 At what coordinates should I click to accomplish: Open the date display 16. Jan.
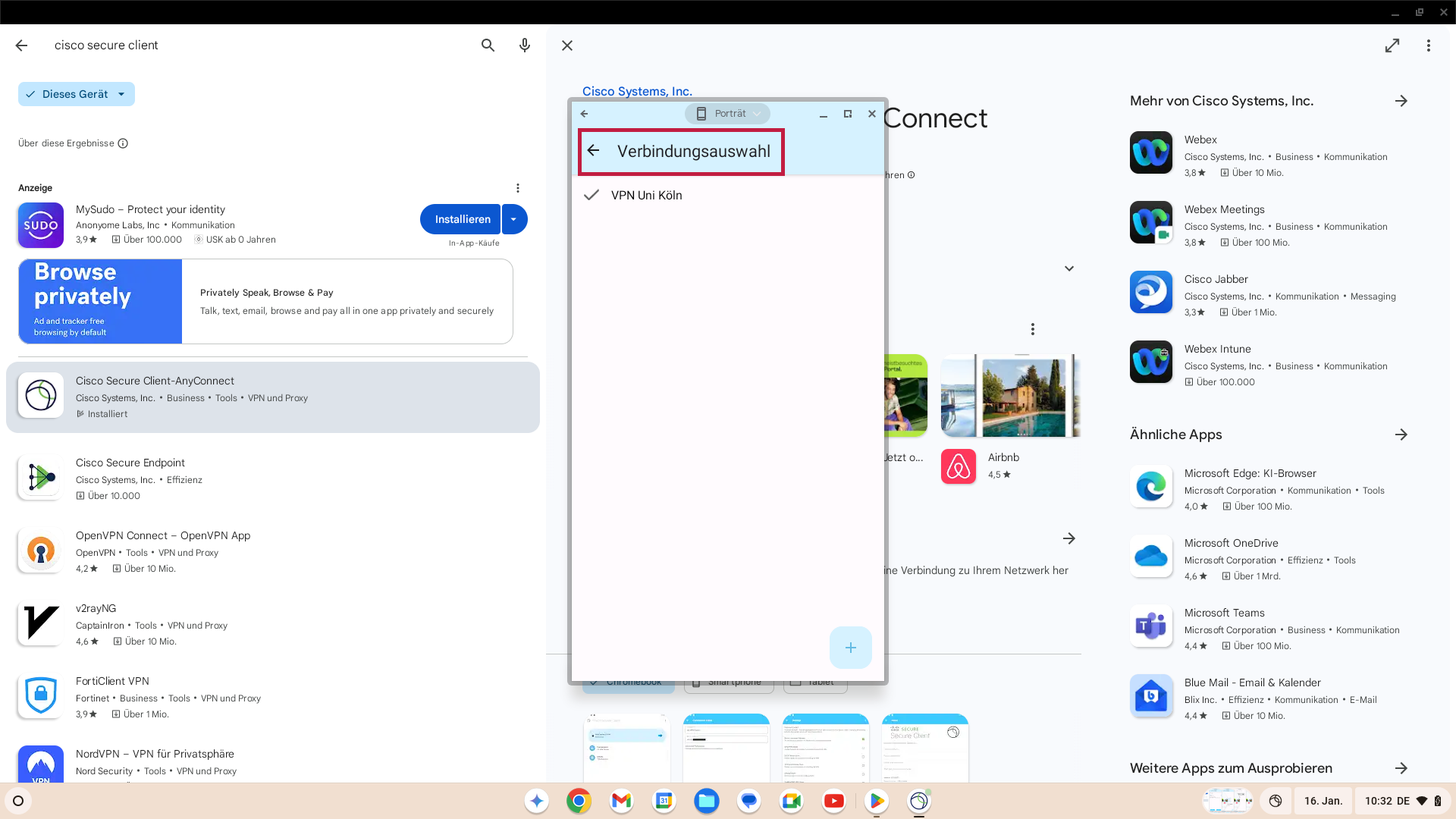(1323, 801)
